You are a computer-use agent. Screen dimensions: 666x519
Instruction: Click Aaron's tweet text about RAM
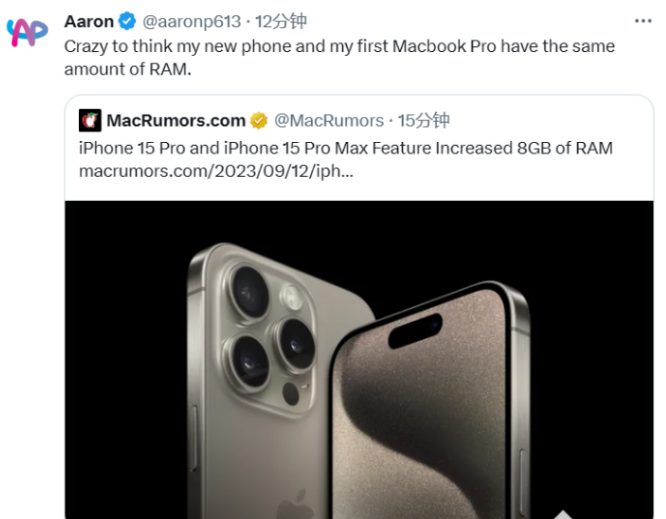pos(339,57)
